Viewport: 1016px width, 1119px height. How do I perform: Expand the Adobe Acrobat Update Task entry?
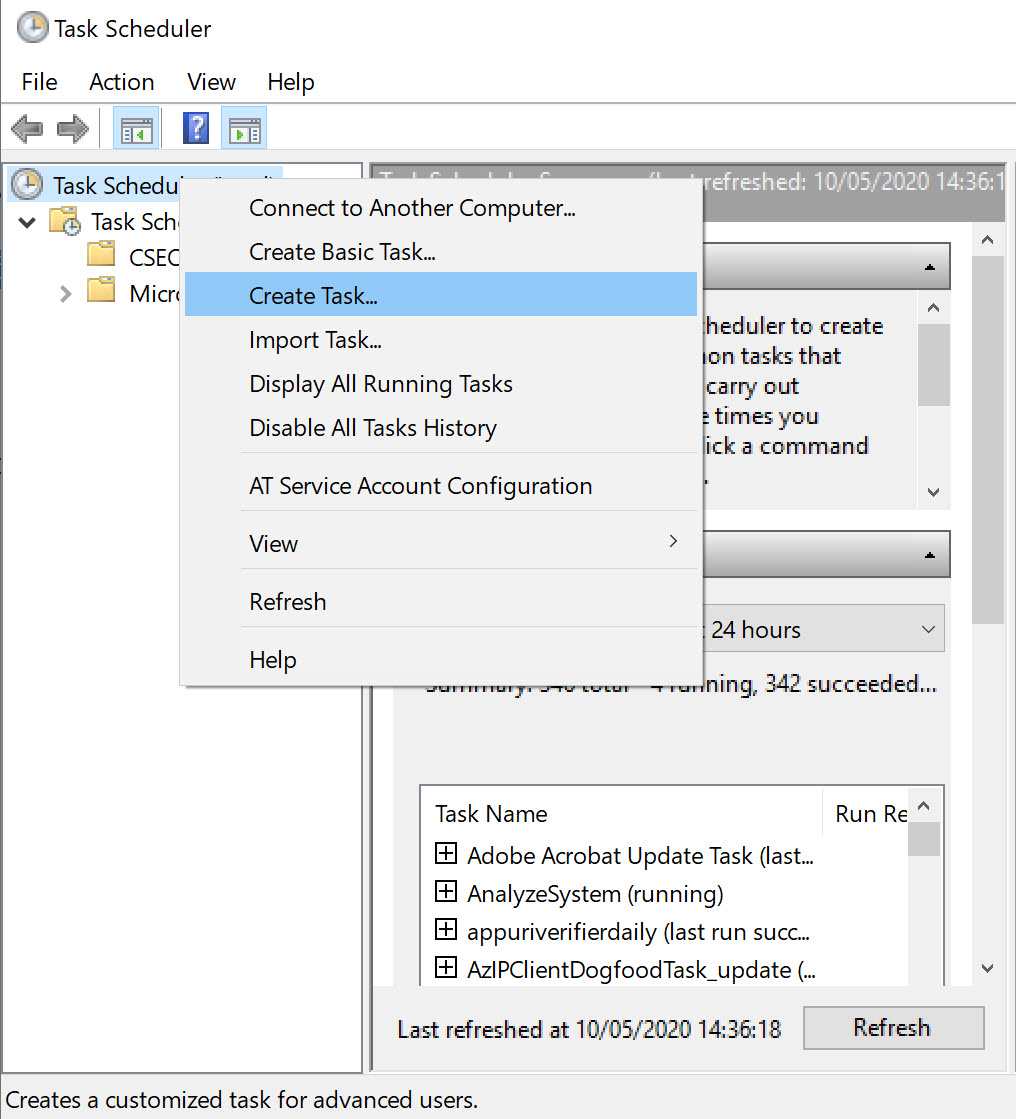point(446,853)
